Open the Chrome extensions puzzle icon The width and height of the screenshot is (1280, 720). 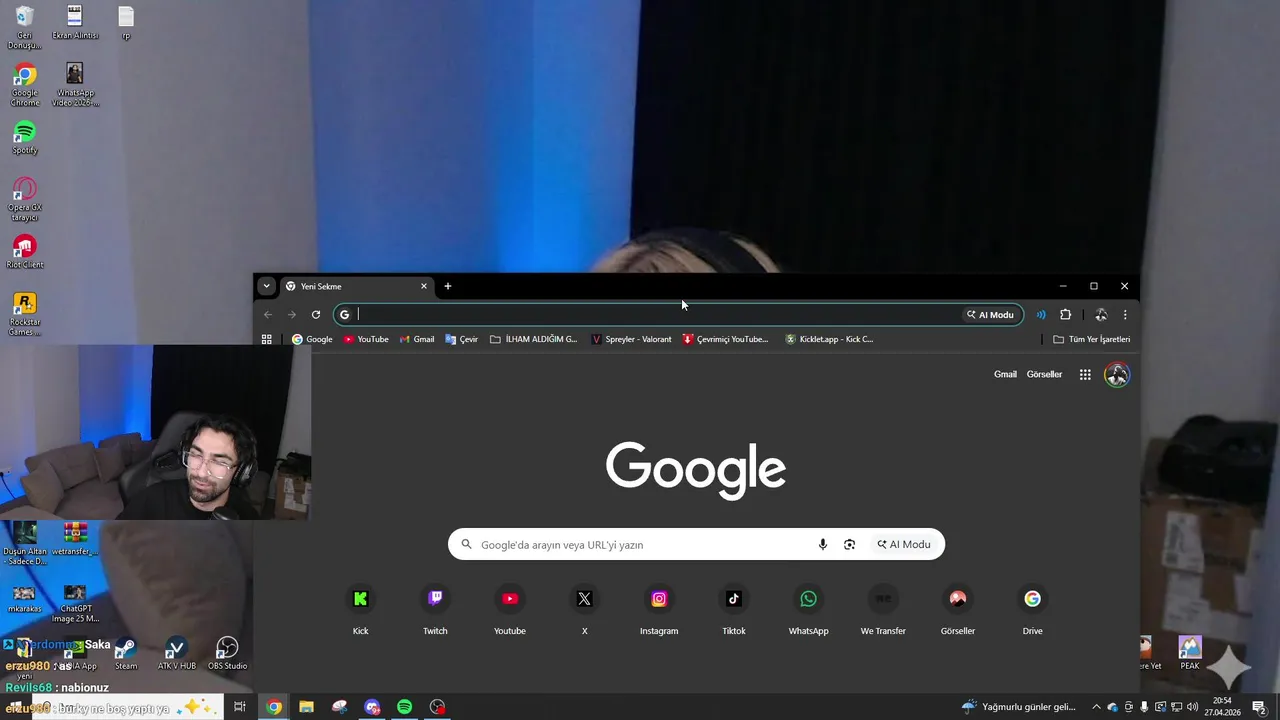tap(1065, 314)
